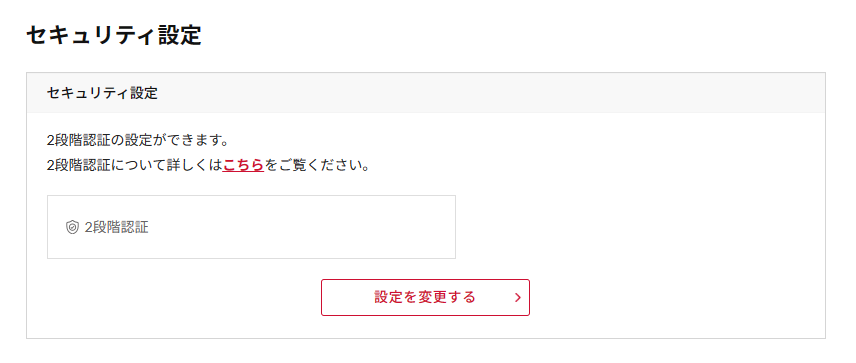Select the large セキュリティ設定 page heading
The width and height of the screenshot is (856, 363).
click(x=114, y=35)
